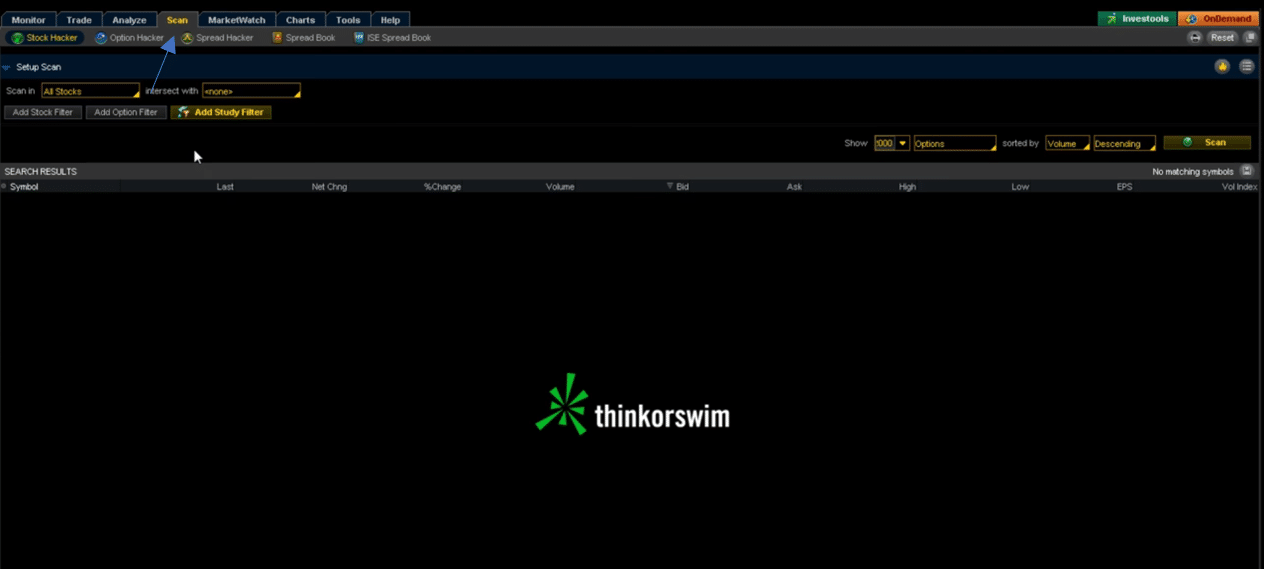1264x569 pixels.
Task: Sort by the Vol Index column header
Action: tap(1239, 187)
